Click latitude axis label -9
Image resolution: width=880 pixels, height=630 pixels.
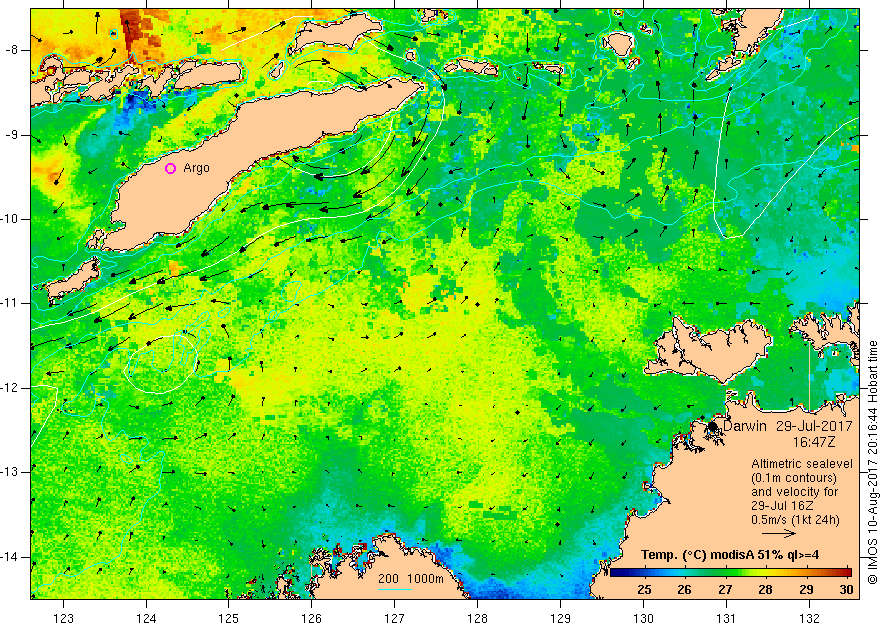(13, 135)
